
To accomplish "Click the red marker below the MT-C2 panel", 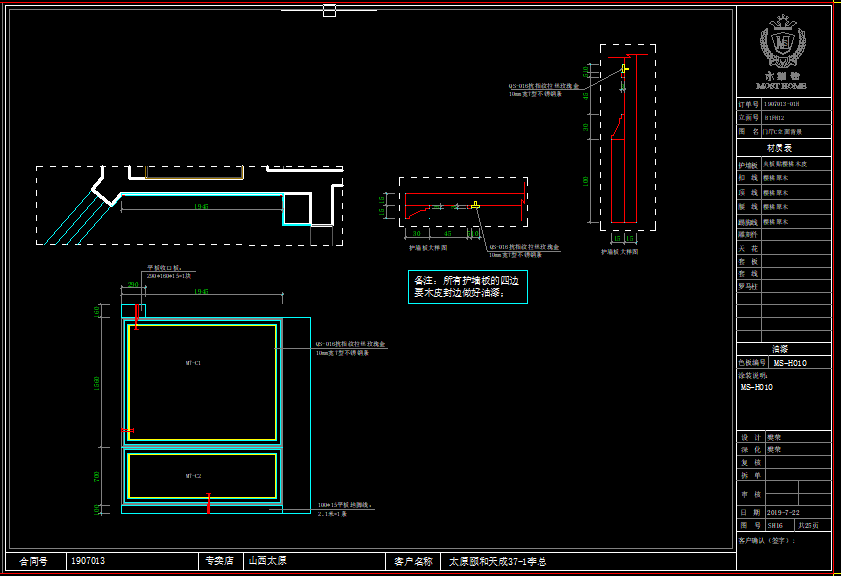I will pyautogui.click(x=207, y=503).
